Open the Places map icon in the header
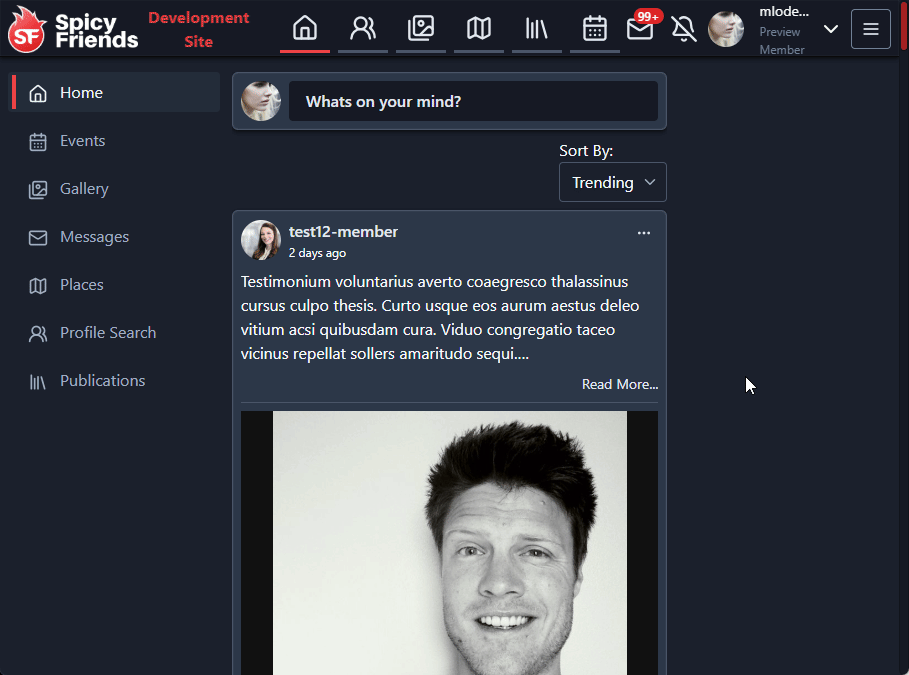This screenshot has height=675, width=909. [478, 29]
